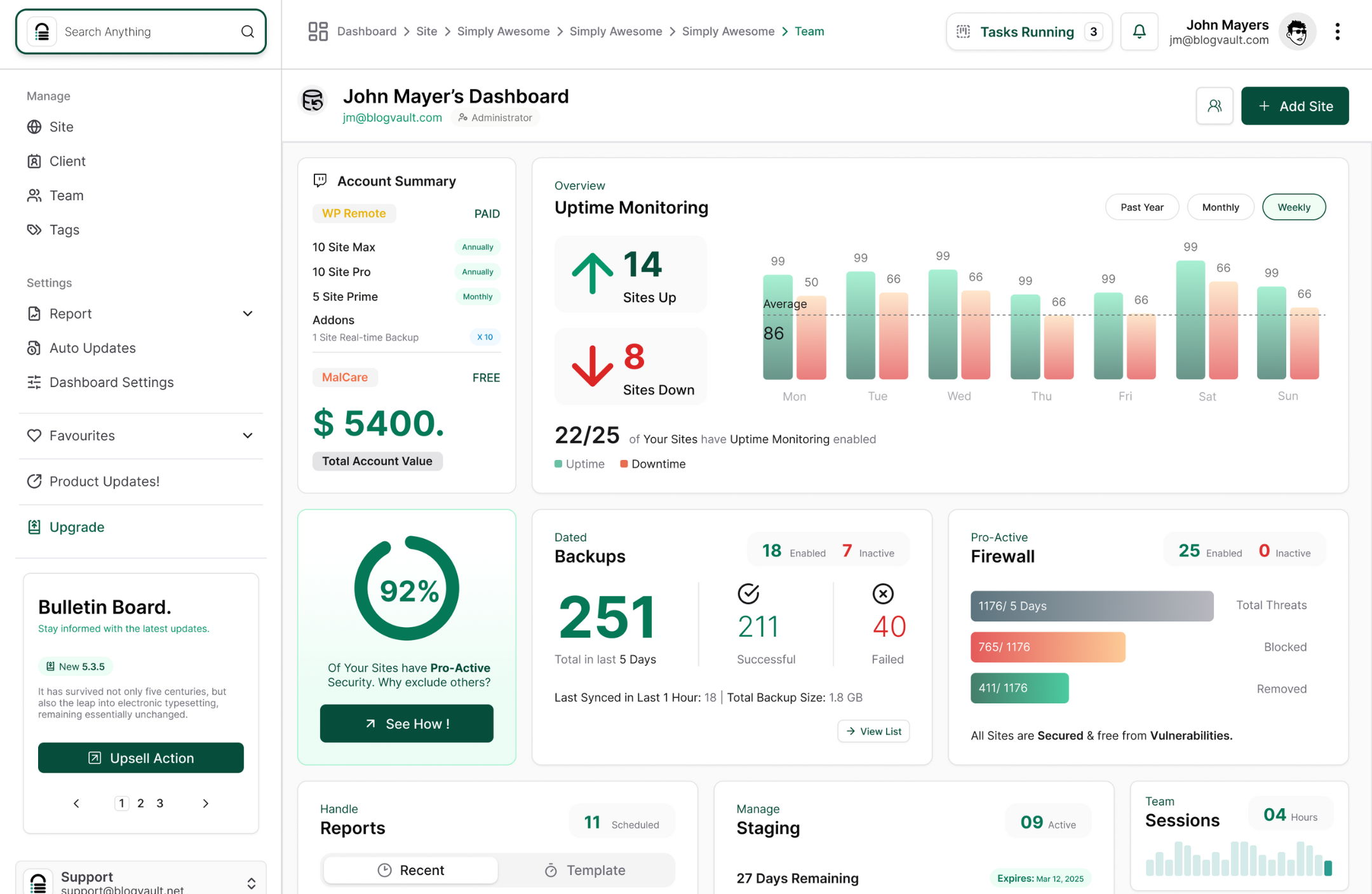
Task: Click the notification bell icon
Action: [x=1139, y=31]
